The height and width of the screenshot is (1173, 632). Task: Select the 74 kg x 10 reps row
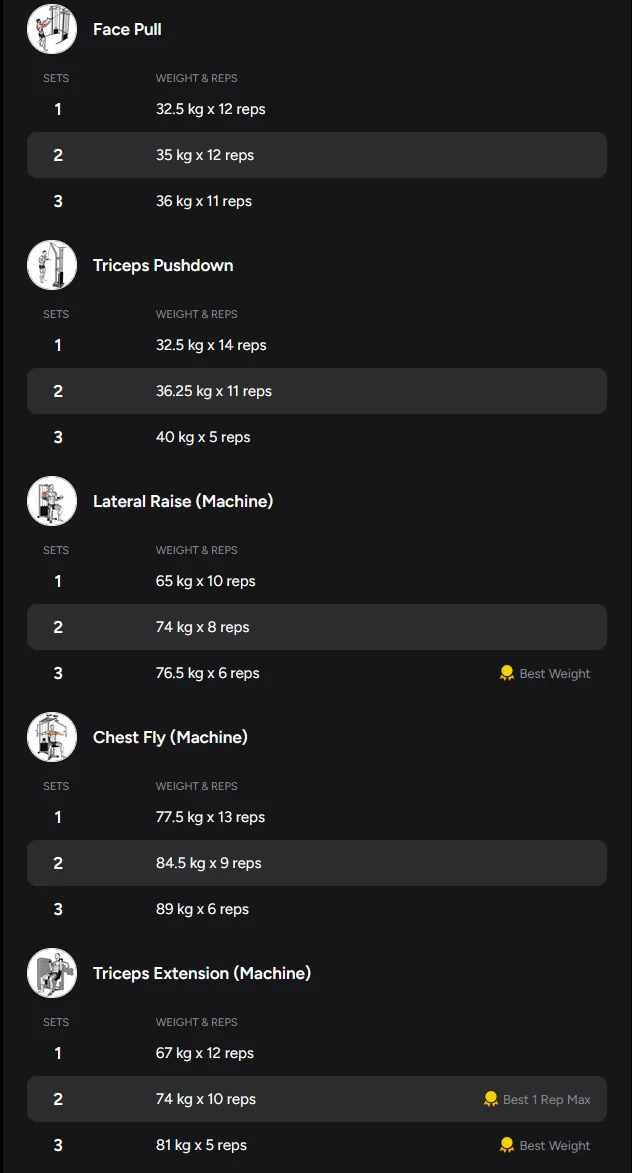coord(316,1099)
